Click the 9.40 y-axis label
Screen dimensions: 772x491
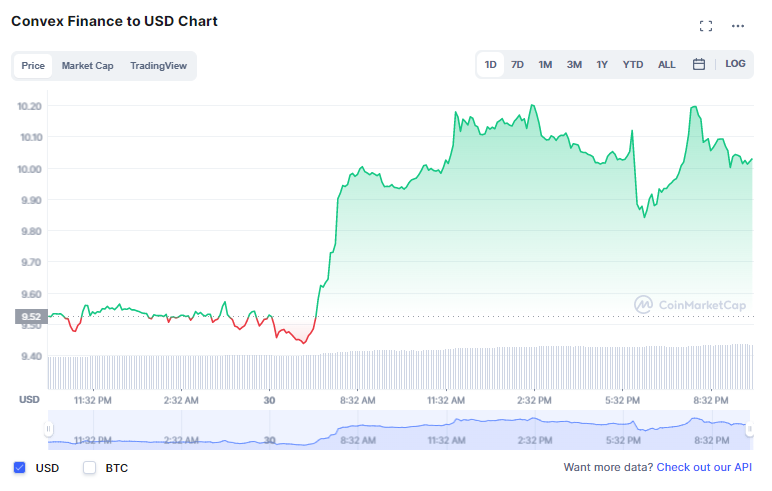click(x=32, y=356)
